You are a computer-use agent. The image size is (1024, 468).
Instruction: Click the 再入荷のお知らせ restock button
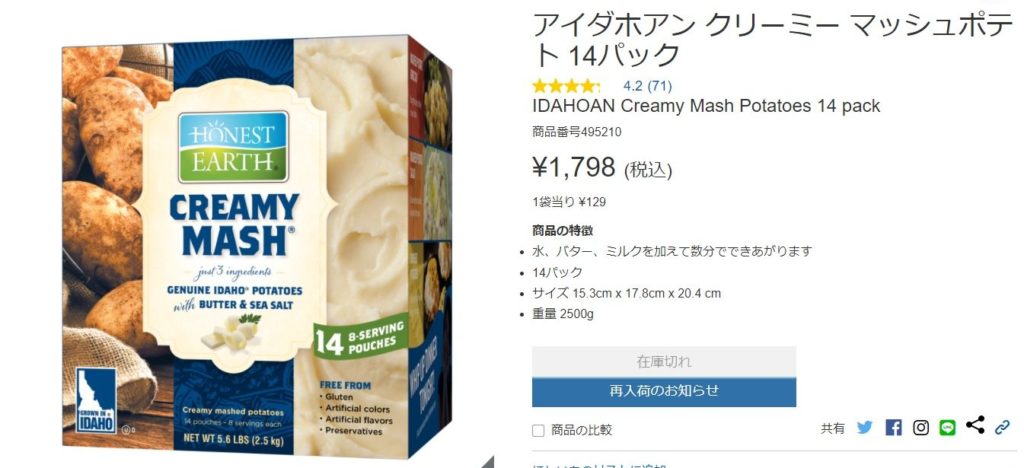(x=664, y=391)
